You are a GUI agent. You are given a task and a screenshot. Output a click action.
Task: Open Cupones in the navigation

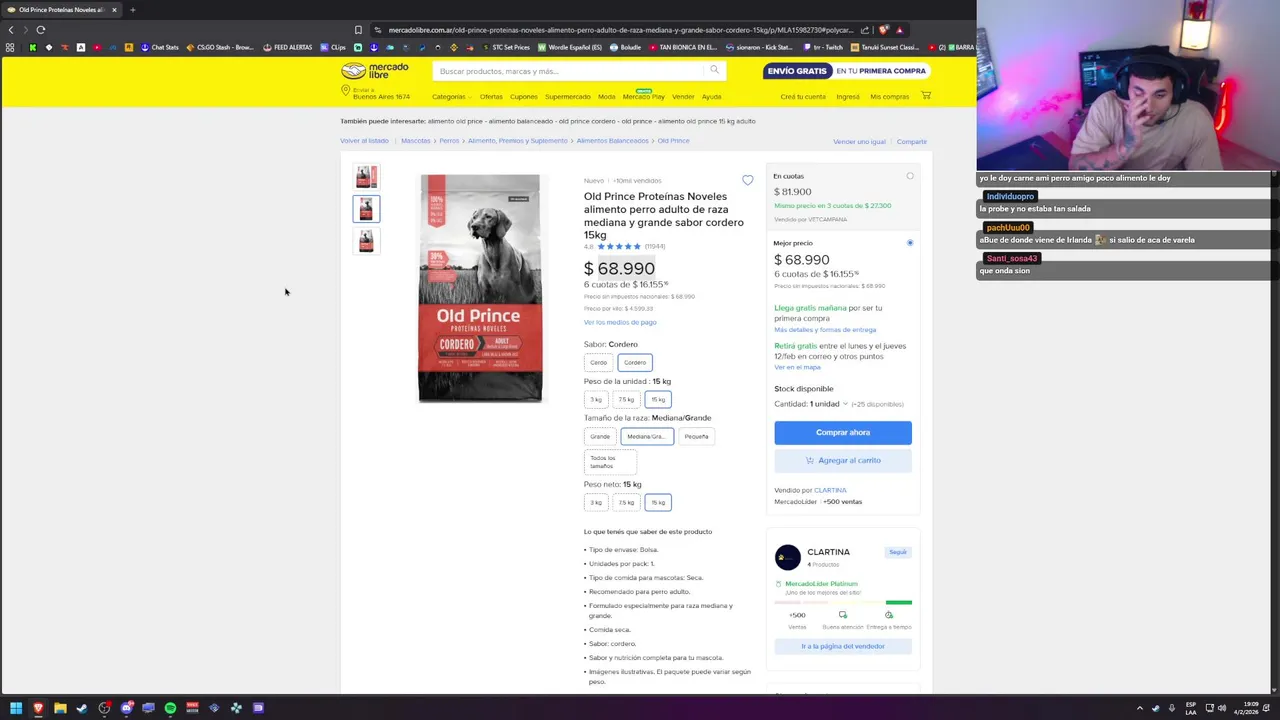pos(524,97)
